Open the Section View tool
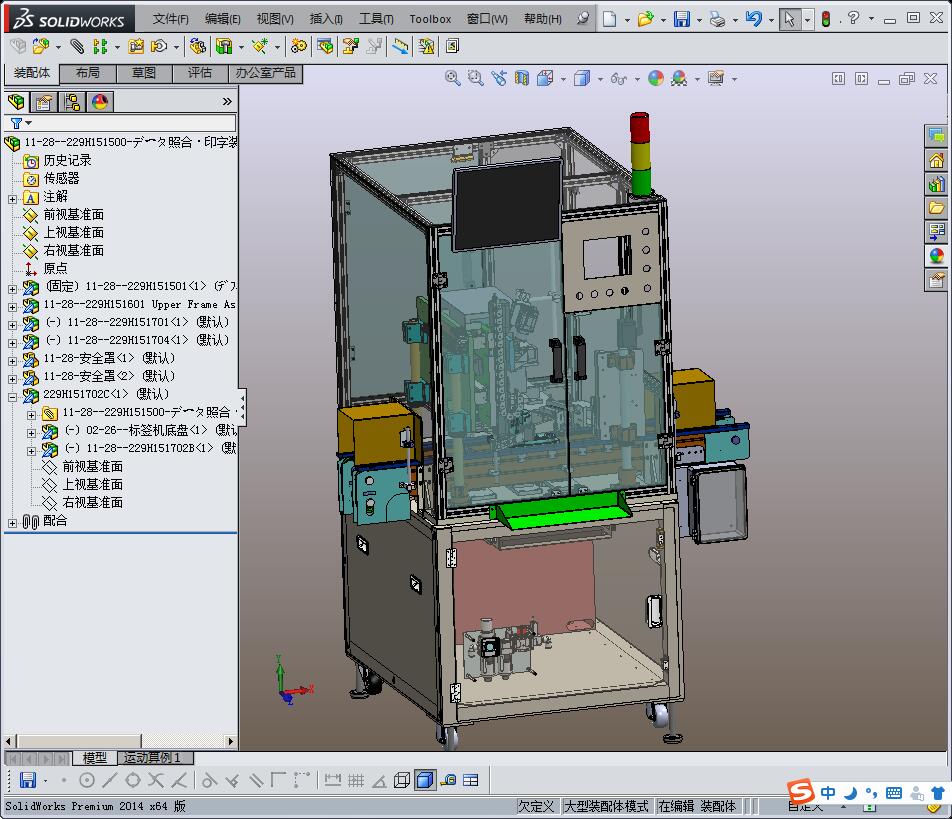 pyautogui.click(x=522, y=78)
